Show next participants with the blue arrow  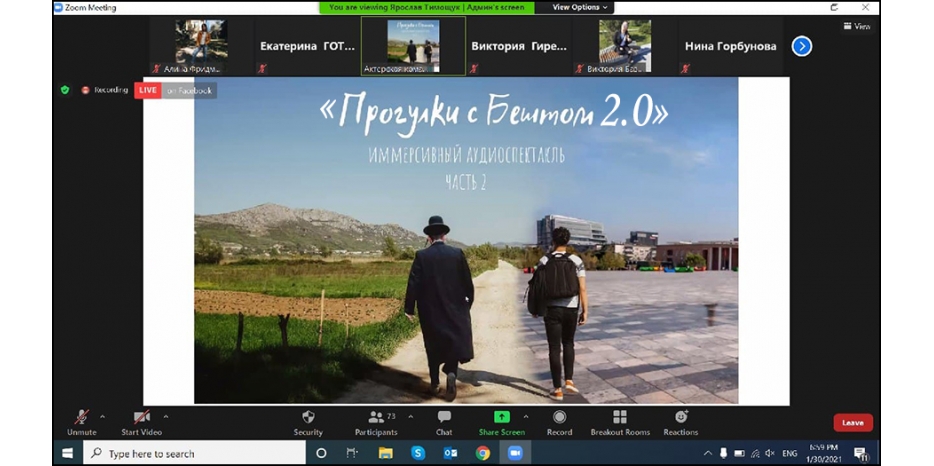point(802,46)
